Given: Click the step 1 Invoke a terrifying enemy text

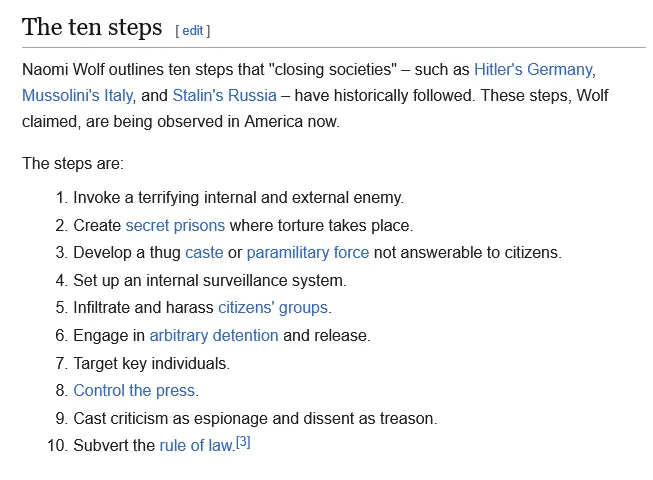Looking at the screenshot, I should [238, 197].
